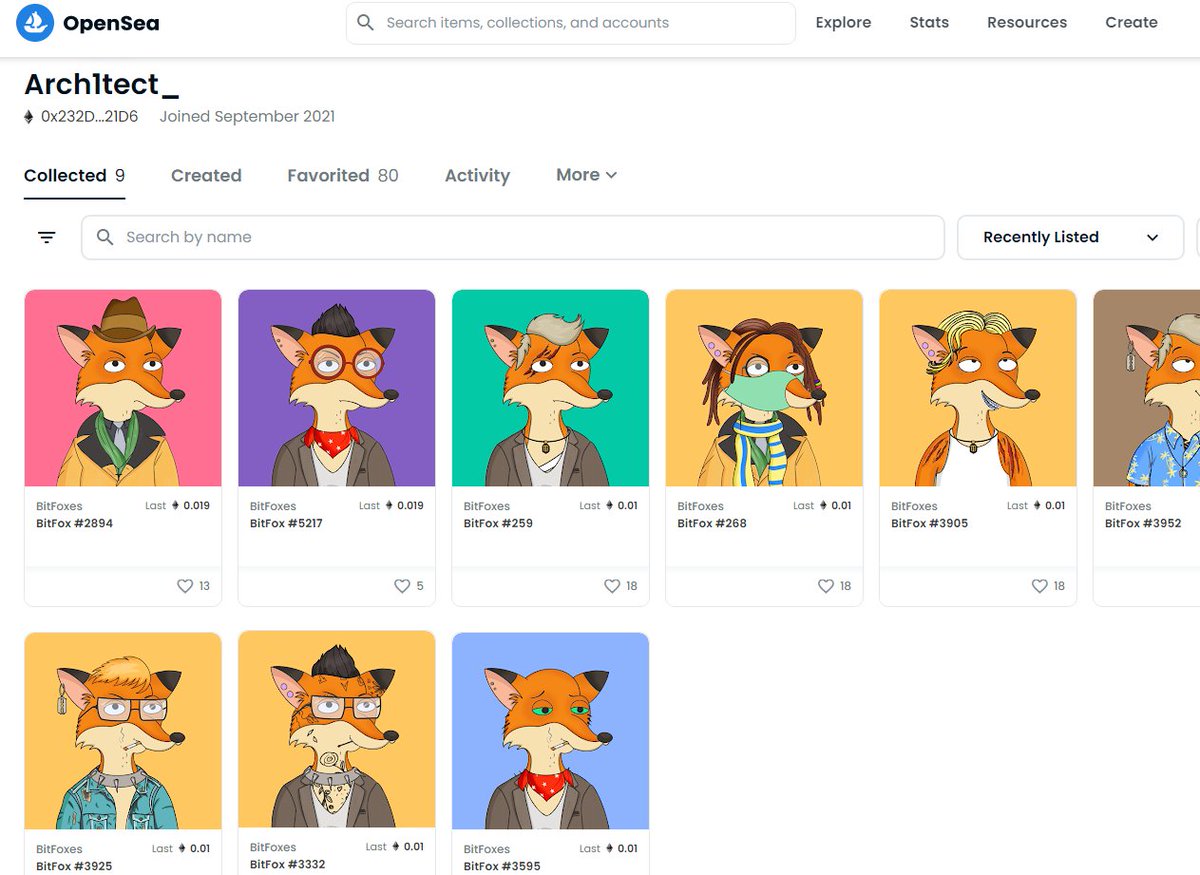The image size is (1200, 875).
Task: Click last price 0.01 on BitFox #259
Action: pos(627,506)
